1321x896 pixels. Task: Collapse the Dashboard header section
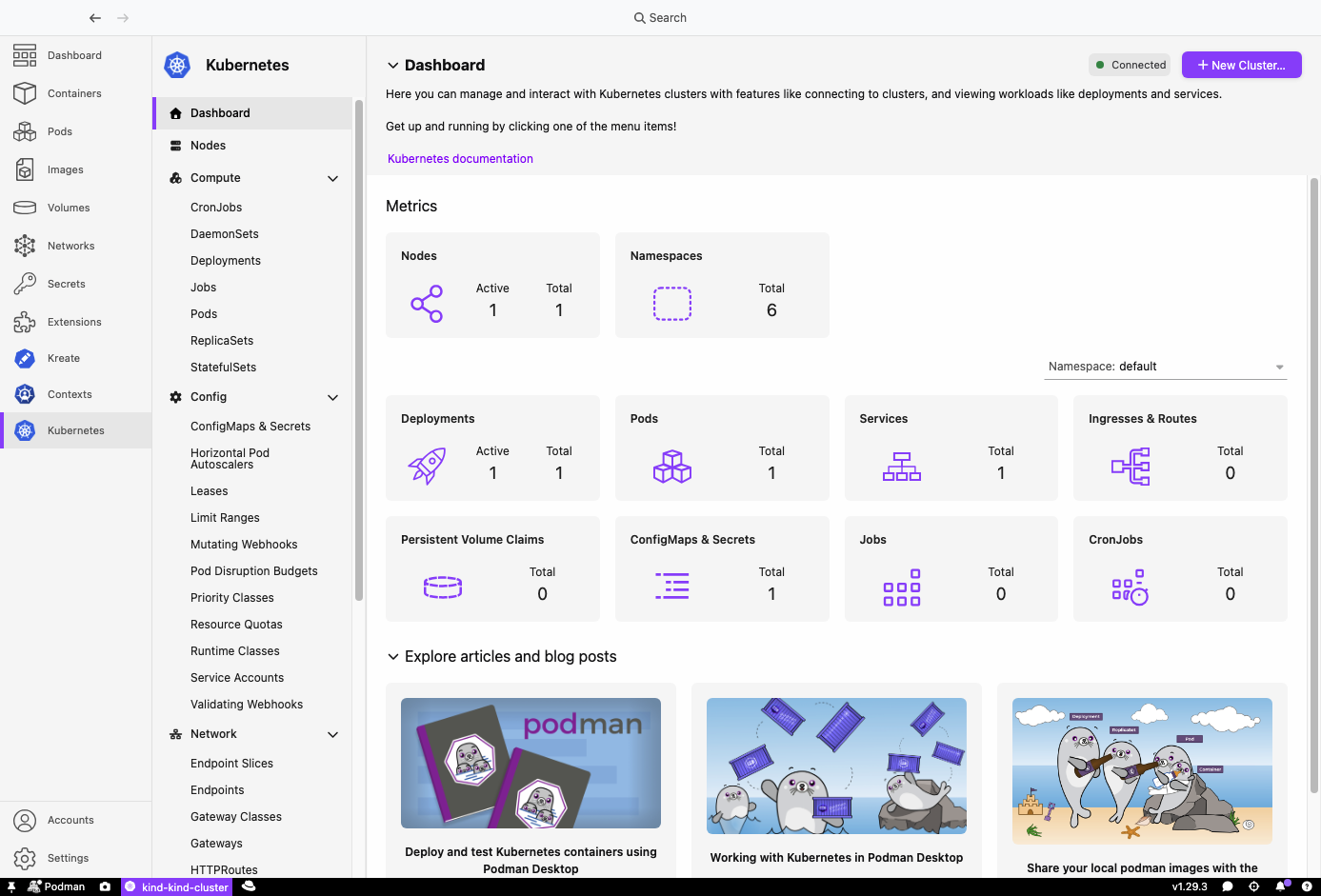[x=392, y=66]
